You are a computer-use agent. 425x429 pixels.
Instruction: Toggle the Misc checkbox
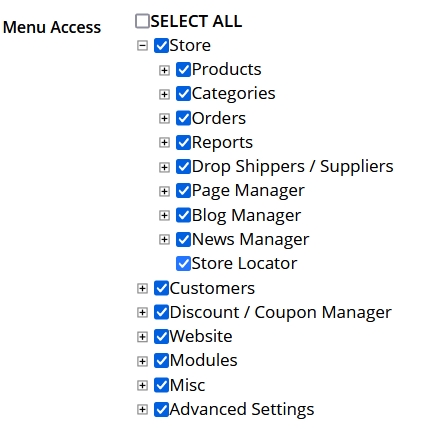coord(161,385)
